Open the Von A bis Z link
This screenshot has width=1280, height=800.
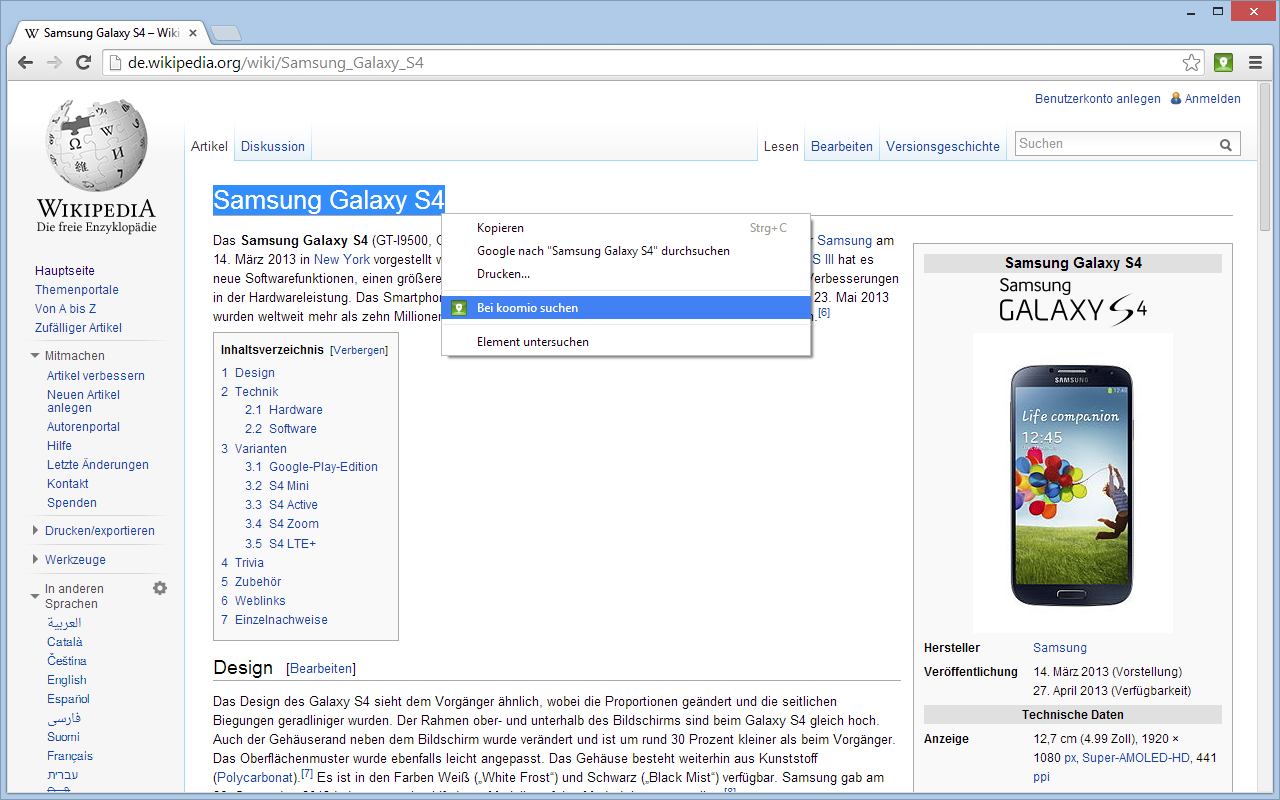pos(66,309)
